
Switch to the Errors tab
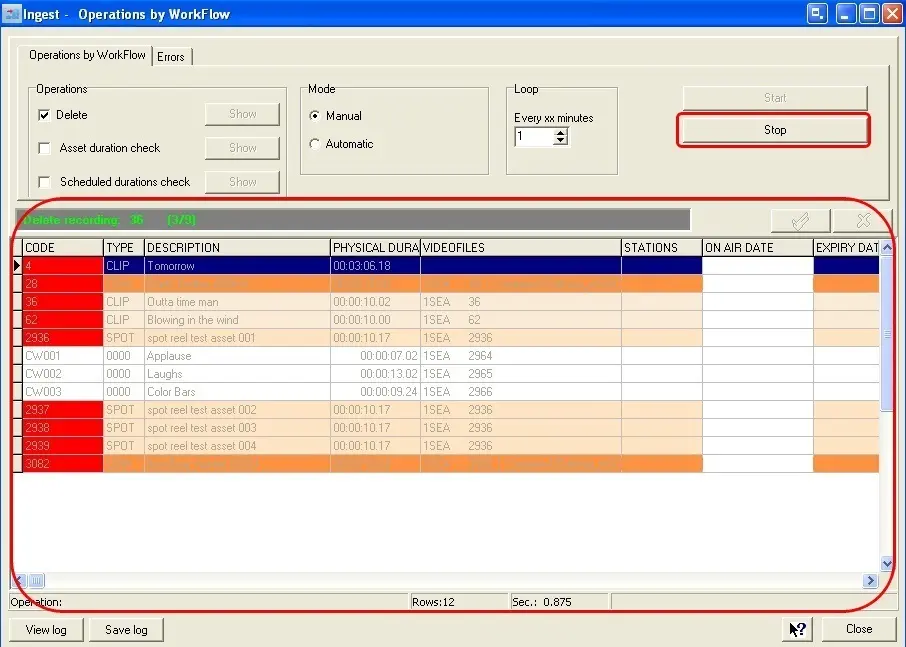(171, 57)
